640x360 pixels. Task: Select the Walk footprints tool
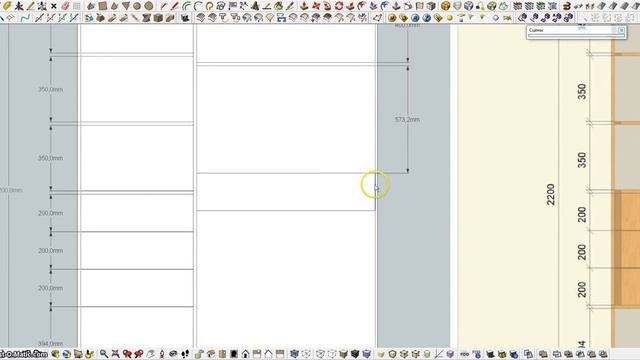(x=185, y=353)
